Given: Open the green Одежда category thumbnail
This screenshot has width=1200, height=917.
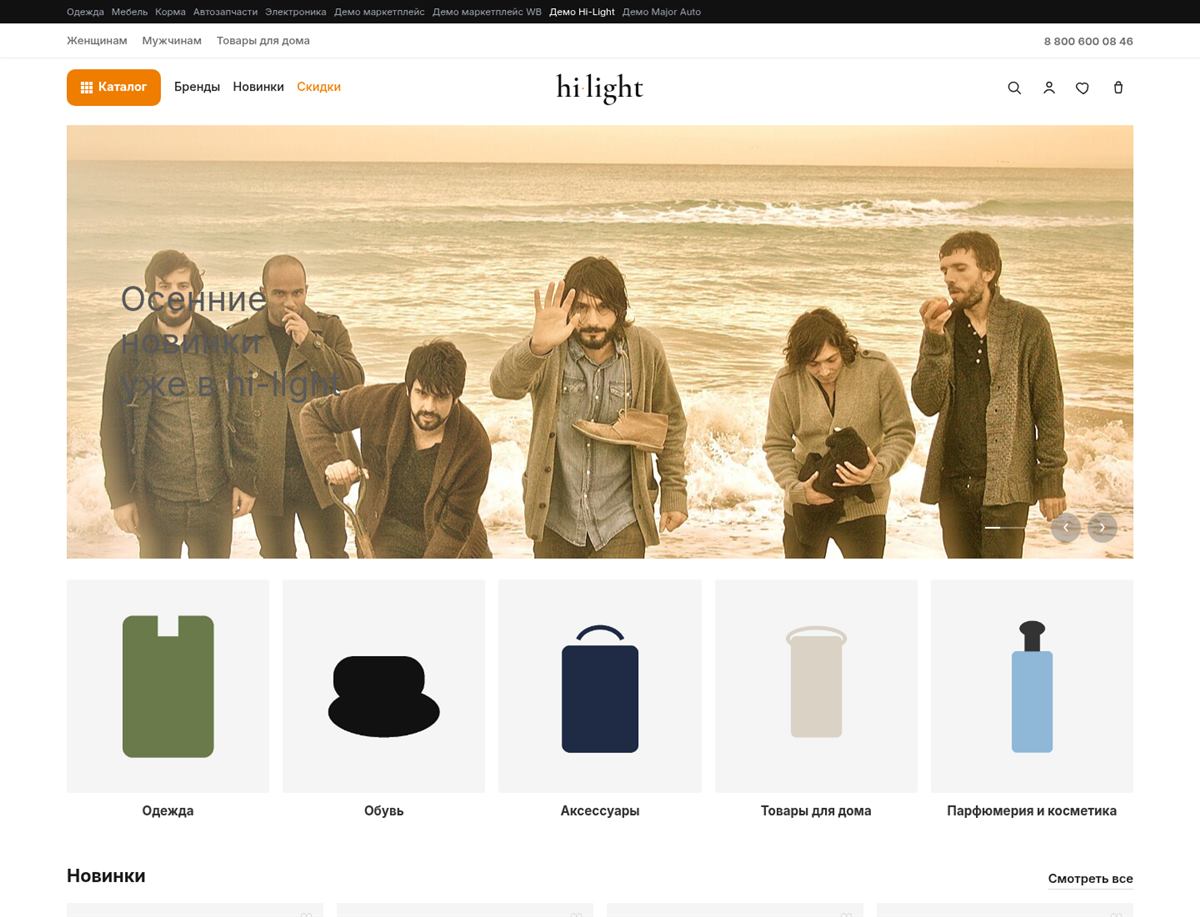Looking at the screenshot, I should (x=168, y=686).
